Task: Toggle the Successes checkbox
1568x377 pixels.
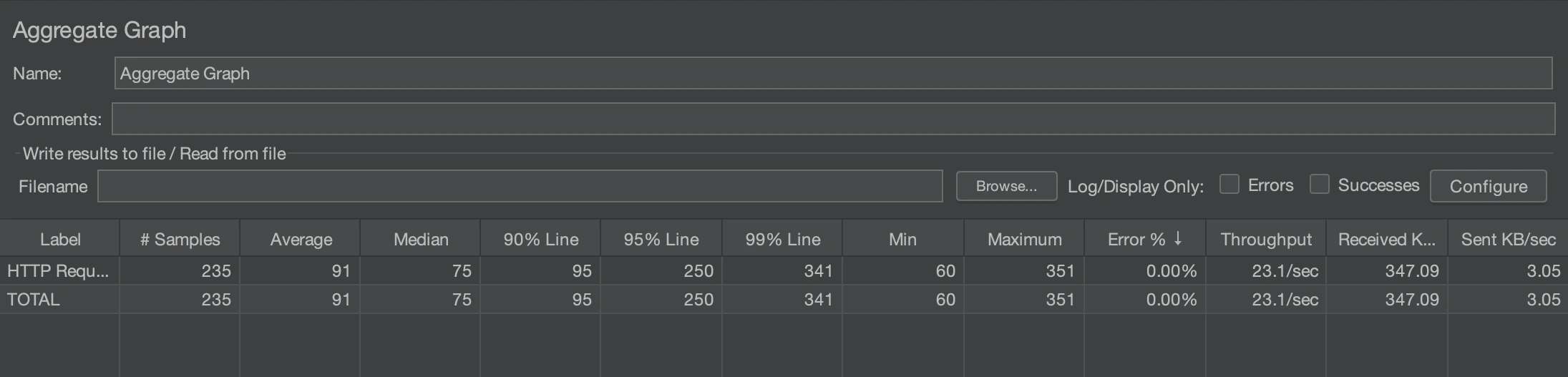Action: pos(1319,185)
